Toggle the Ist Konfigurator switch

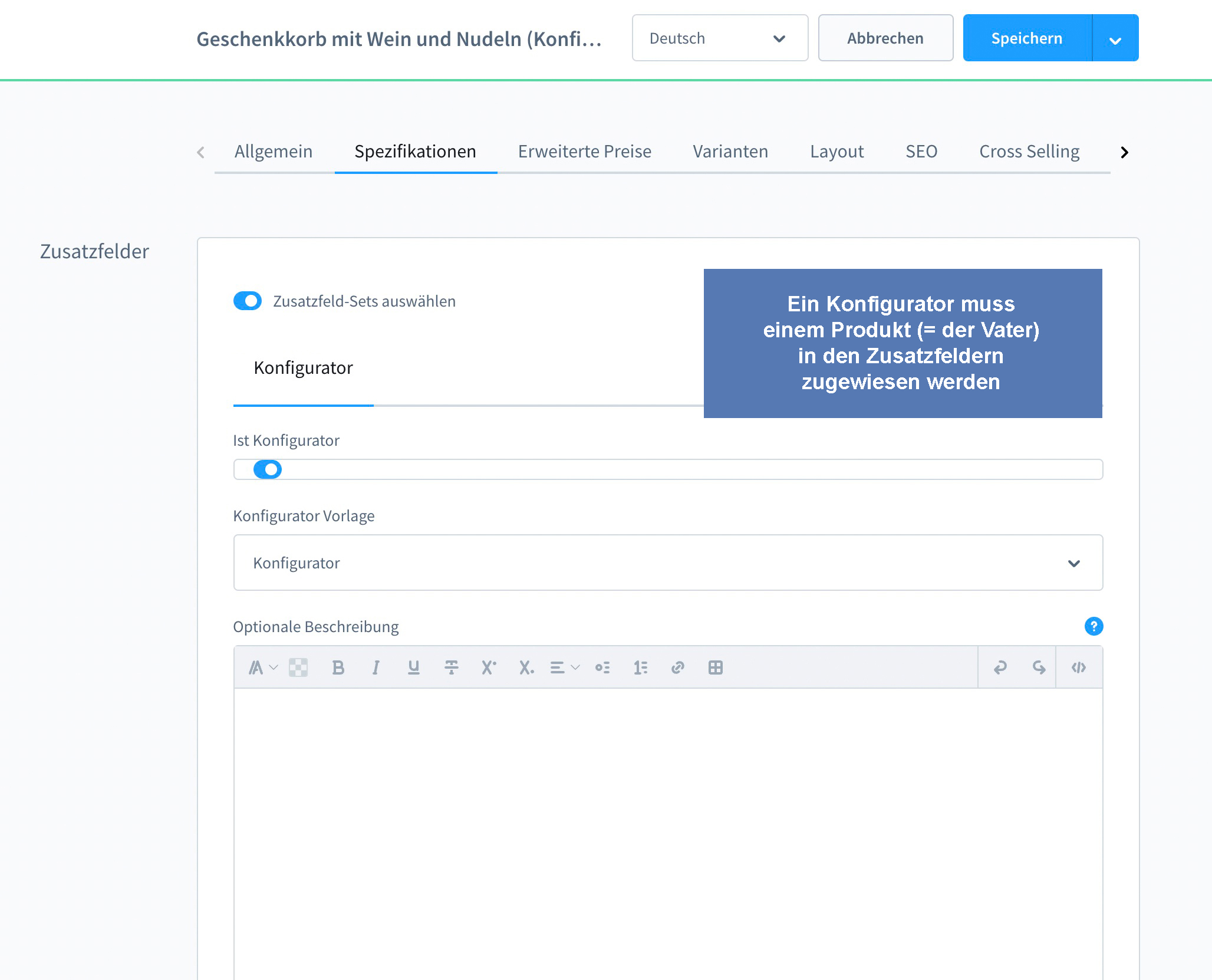(x=268, y=469)
